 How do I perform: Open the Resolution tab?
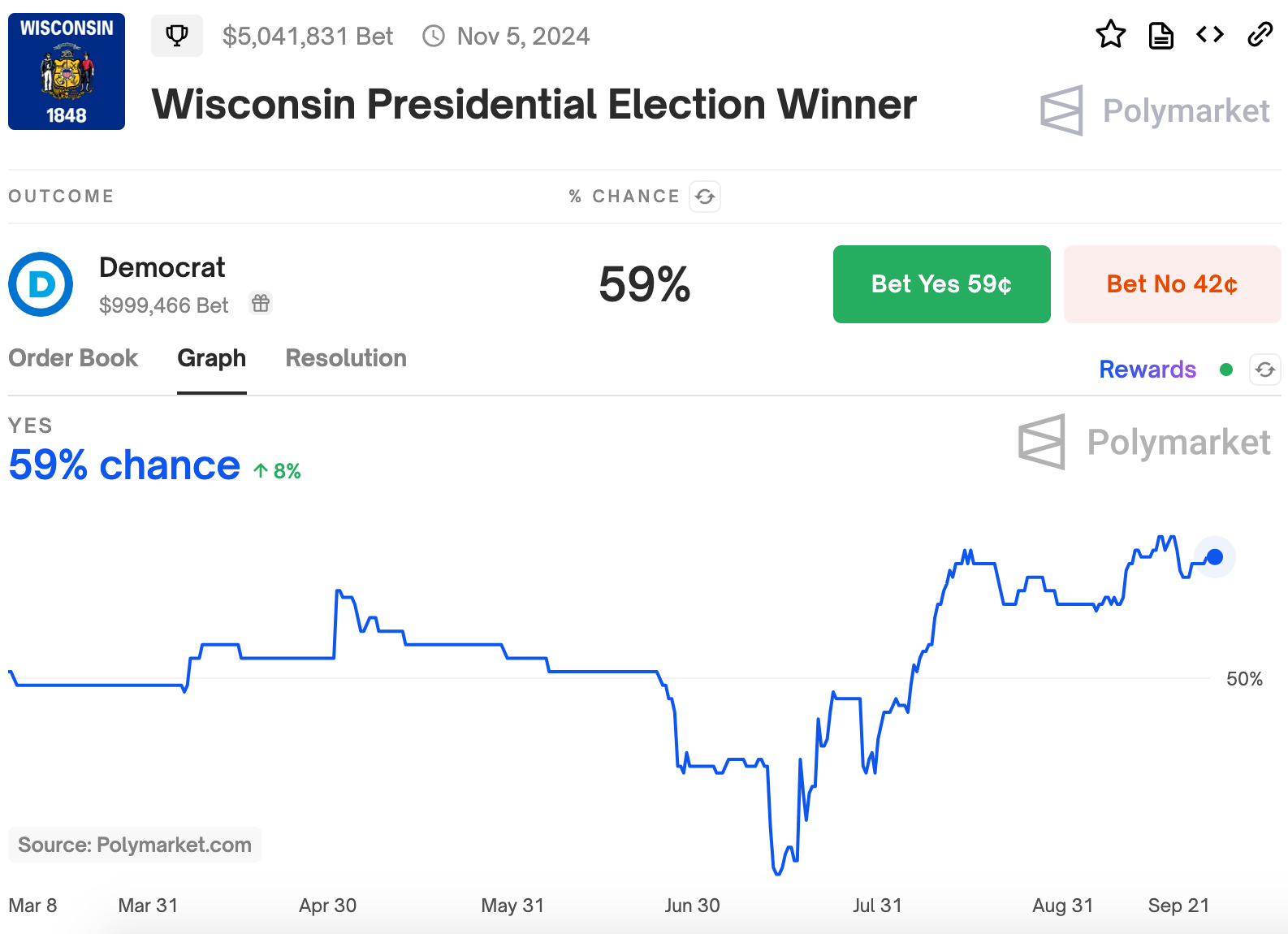[346, 358]
